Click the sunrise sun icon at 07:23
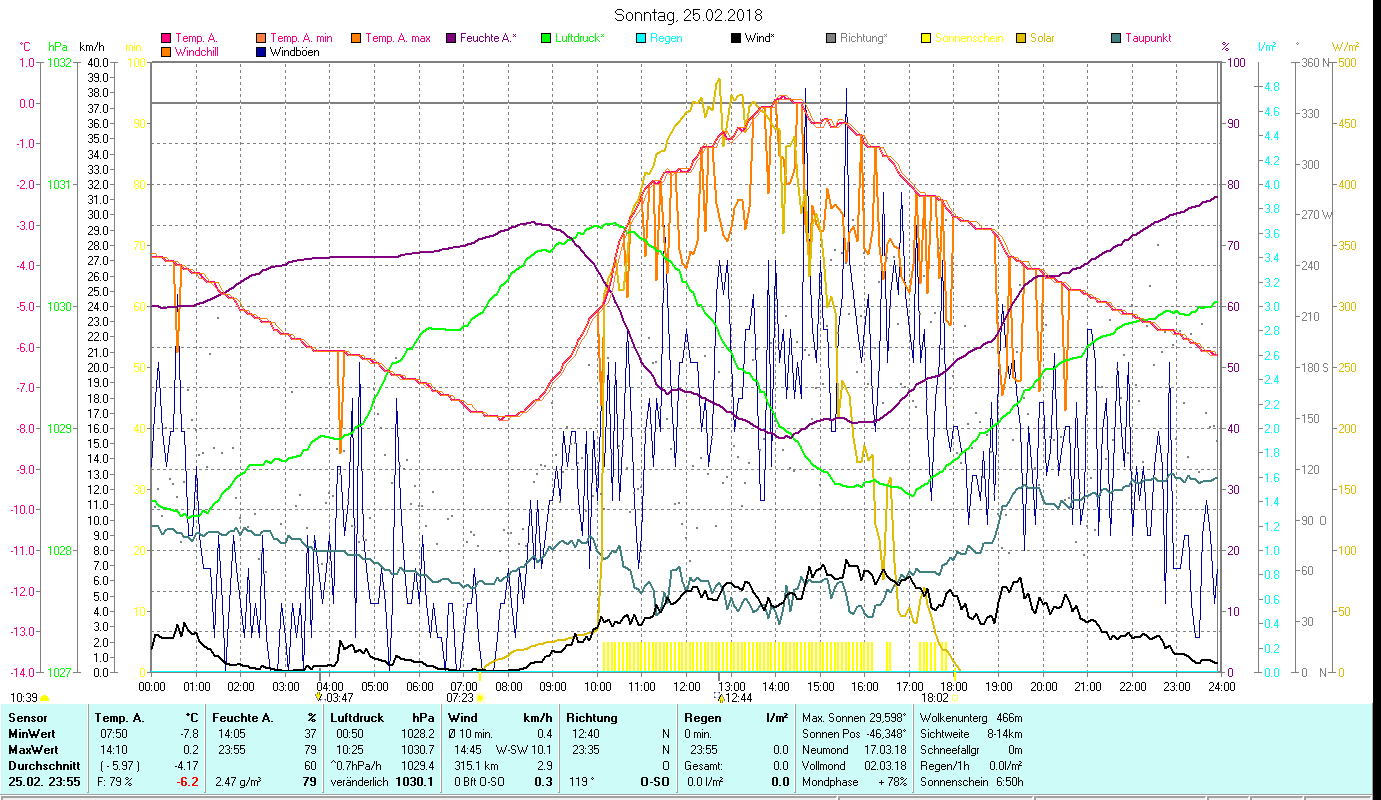 (480, 698)
